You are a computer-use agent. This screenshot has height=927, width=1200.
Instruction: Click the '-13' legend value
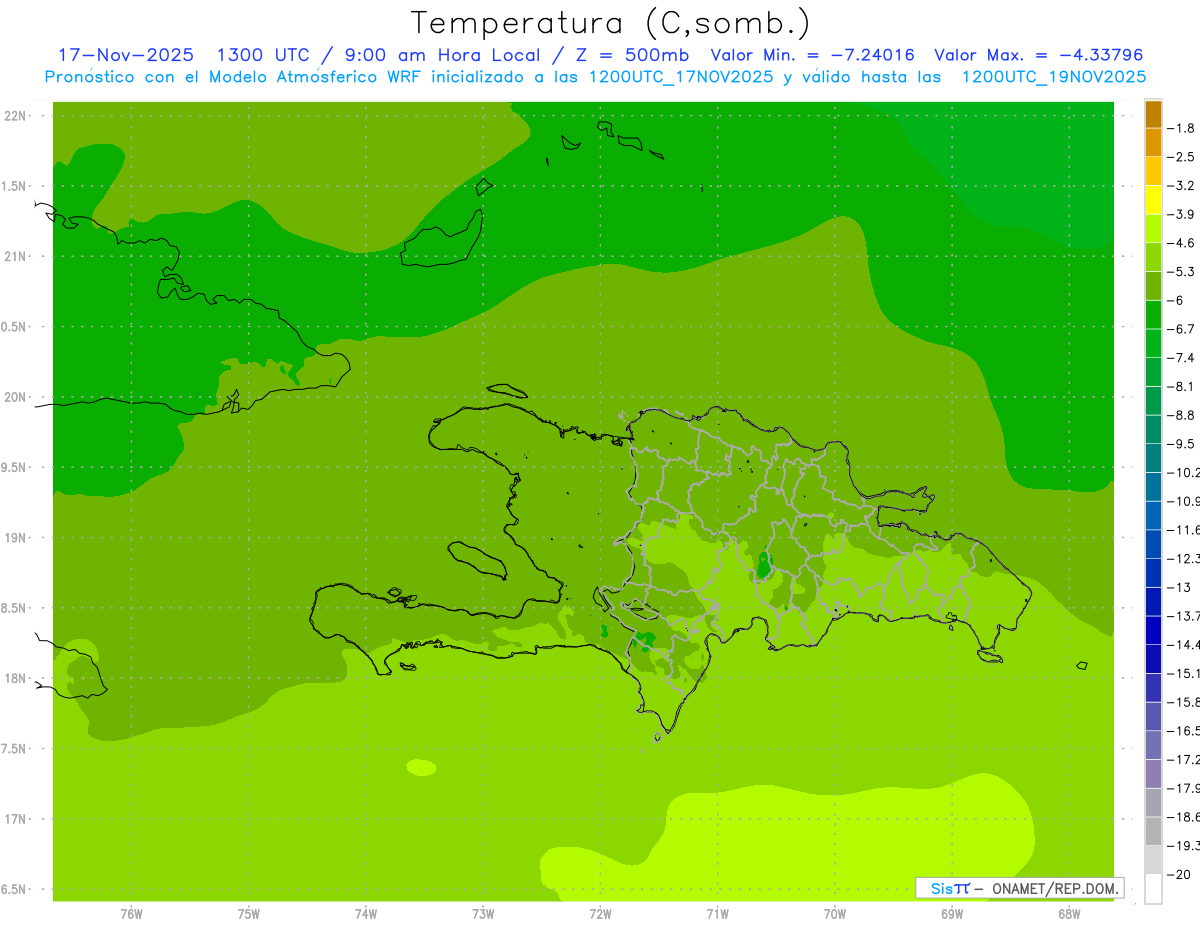(1179, 587)
